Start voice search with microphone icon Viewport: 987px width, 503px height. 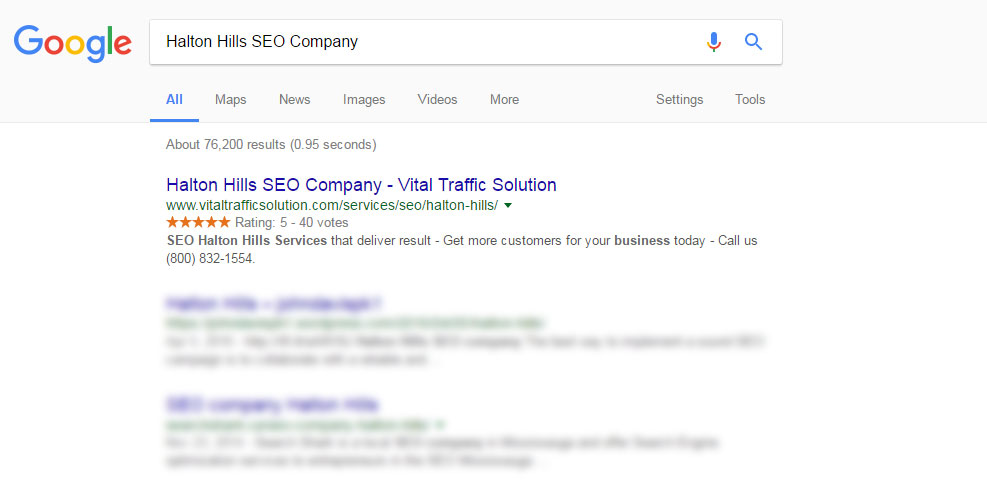713,42
